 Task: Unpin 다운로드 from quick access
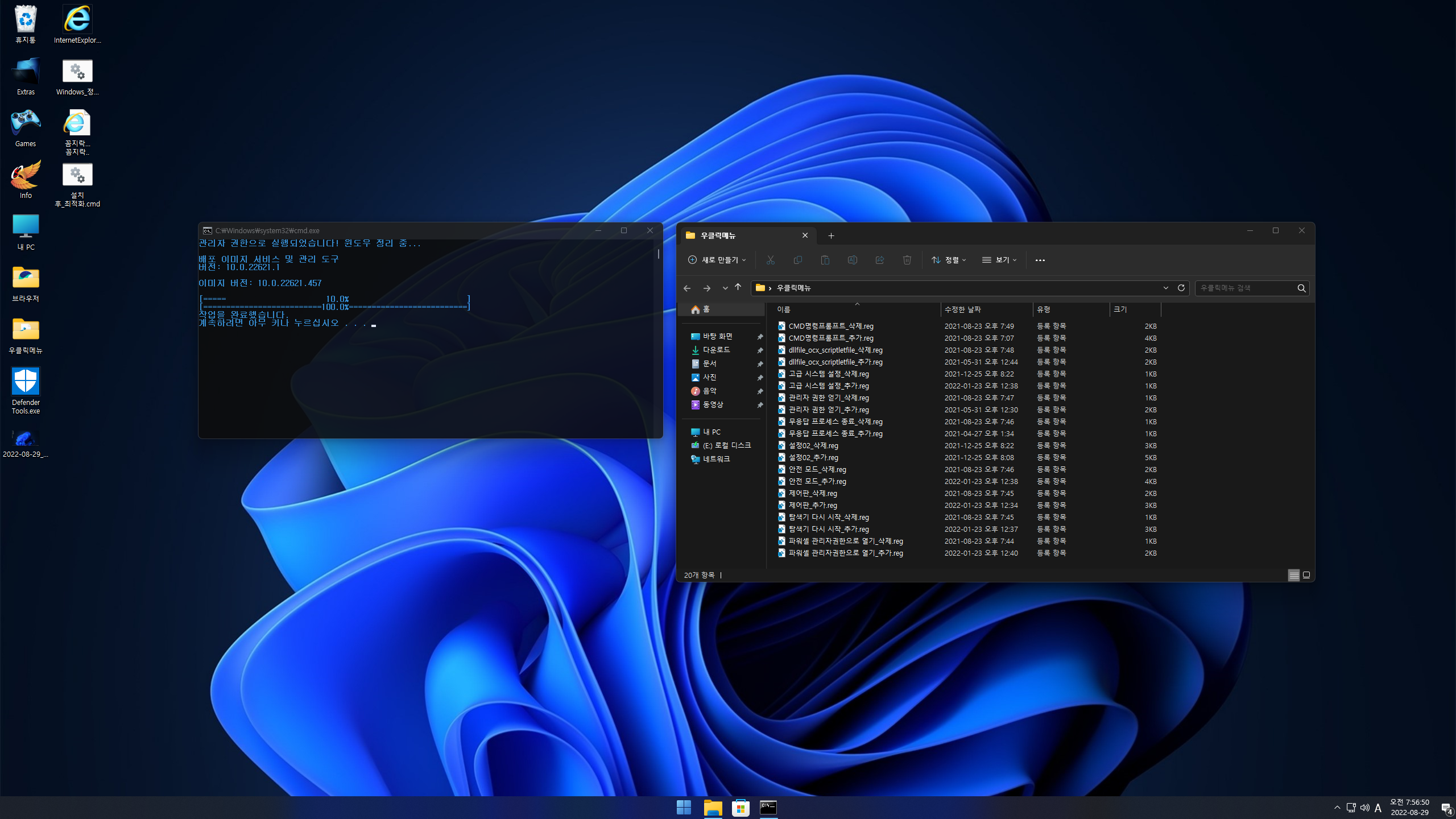[x=760, y=350]
